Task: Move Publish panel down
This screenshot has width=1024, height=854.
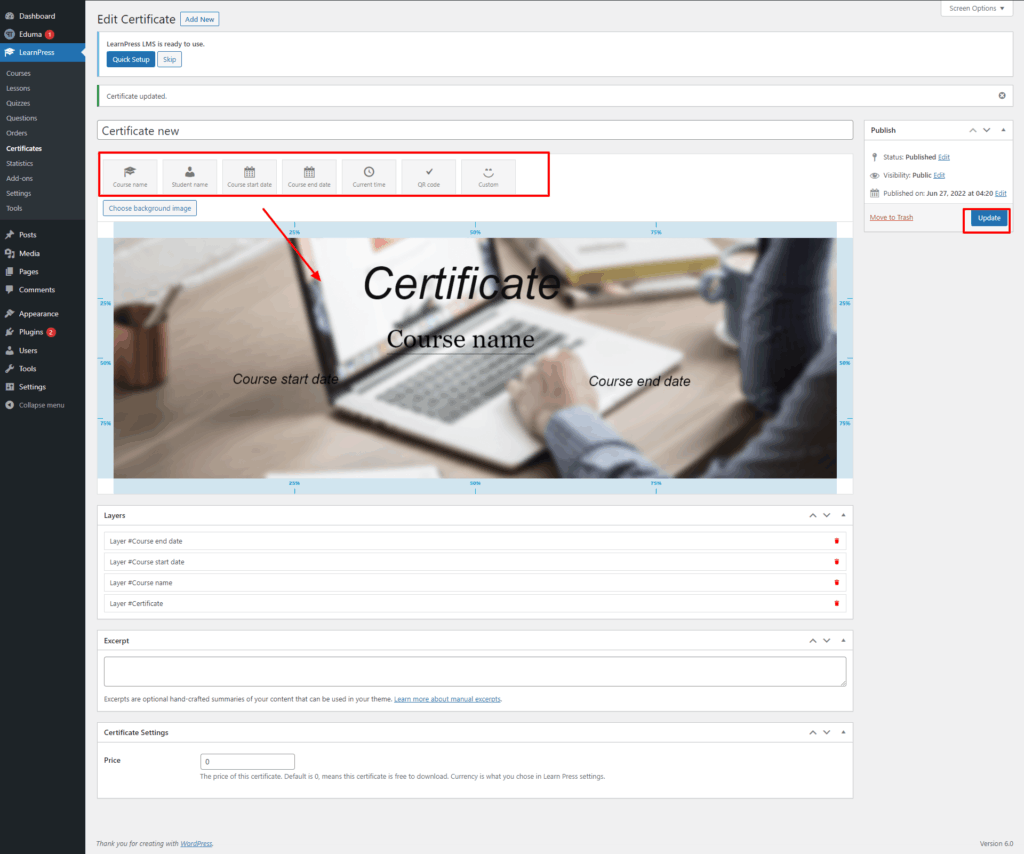Action: [x=987, y=130]
